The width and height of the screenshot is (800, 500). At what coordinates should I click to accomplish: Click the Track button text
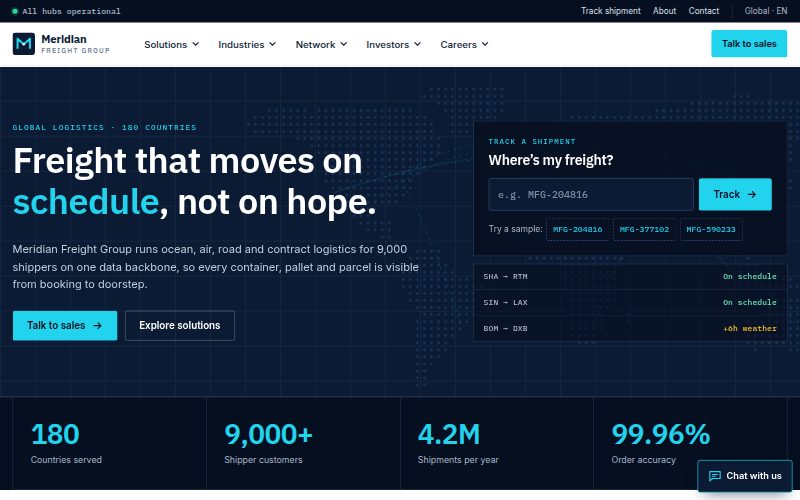pyautogui.click(x=727, y=194)
